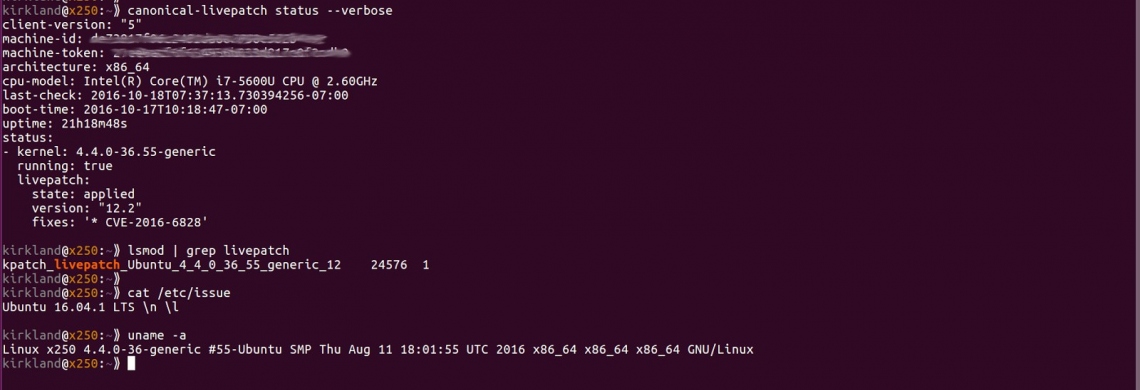Click the state: applied line
The width and height of the screenshot is (1140, 390).
(83, 194)
